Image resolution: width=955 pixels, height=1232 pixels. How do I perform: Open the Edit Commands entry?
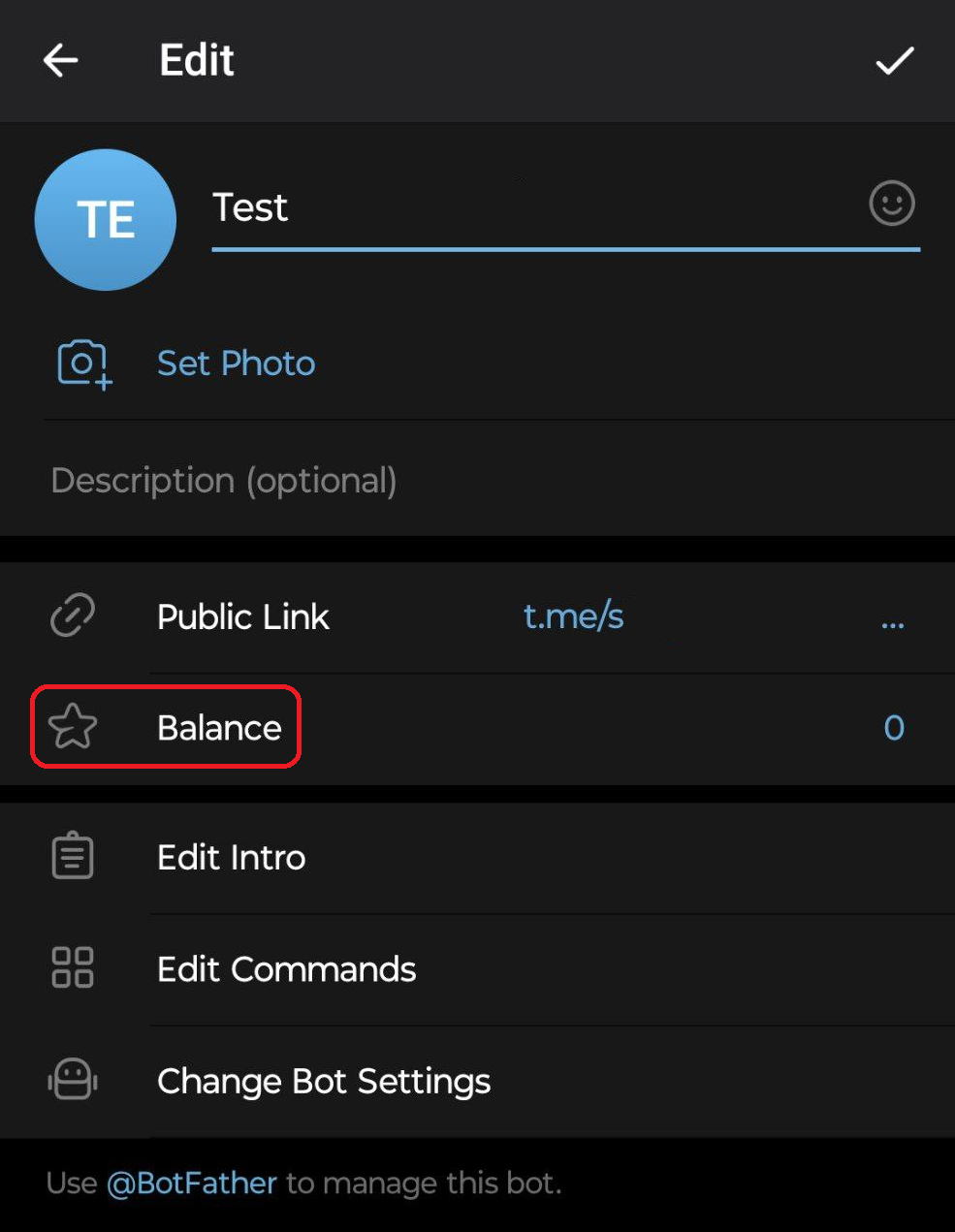[286, 969]
